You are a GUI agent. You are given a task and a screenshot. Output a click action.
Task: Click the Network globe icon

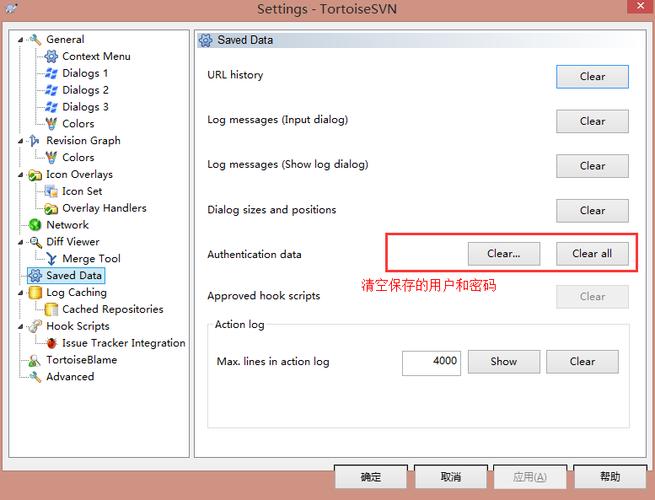point(35,225)
